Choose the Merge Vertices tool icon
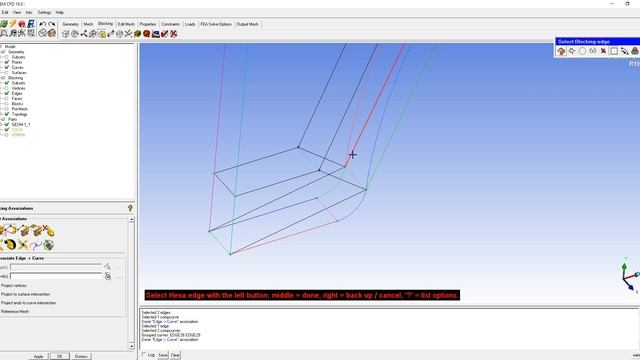 [84, 34]
